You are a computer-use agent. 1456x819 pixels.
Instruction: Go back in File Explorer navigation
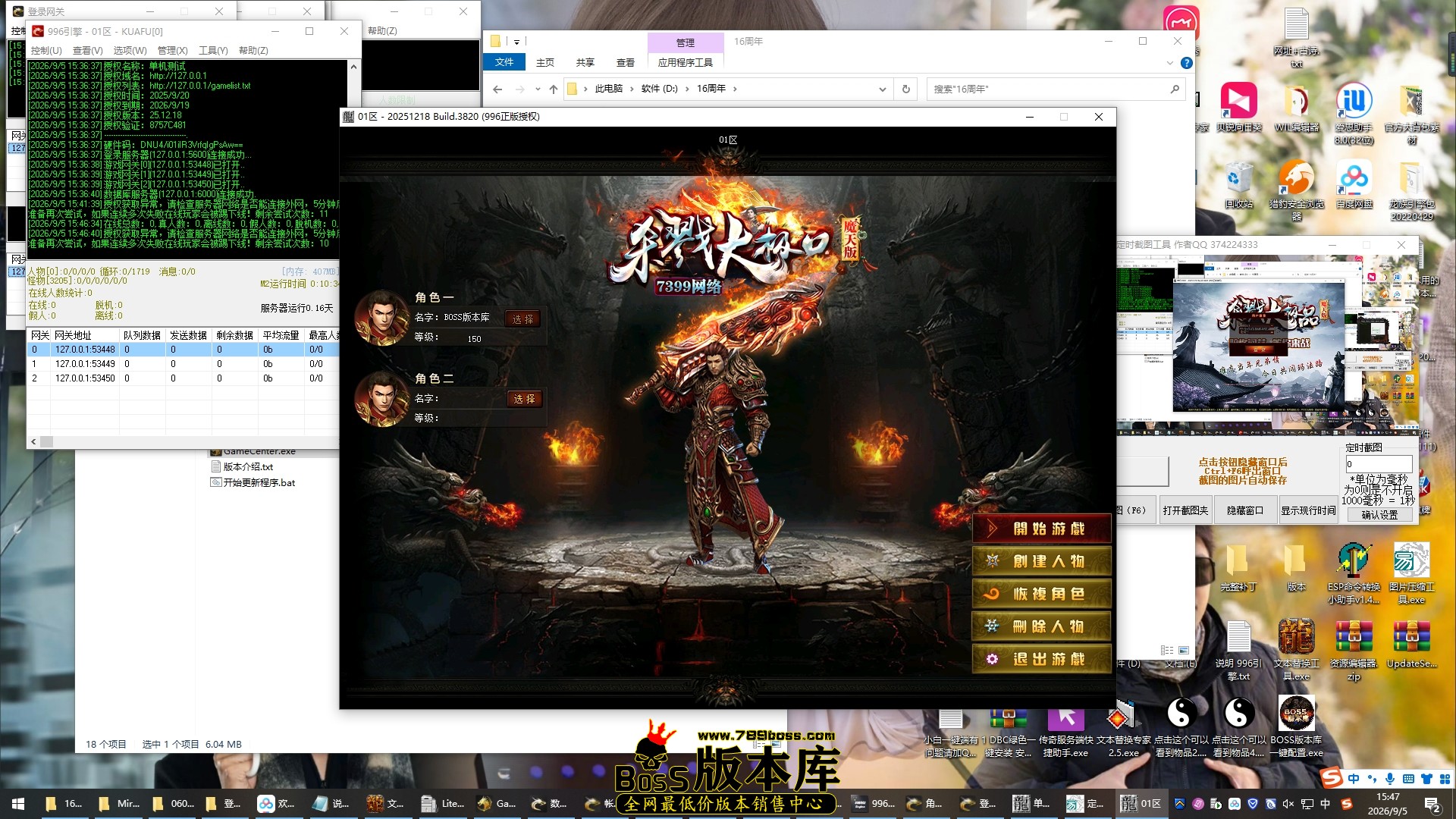click(497, 89)
